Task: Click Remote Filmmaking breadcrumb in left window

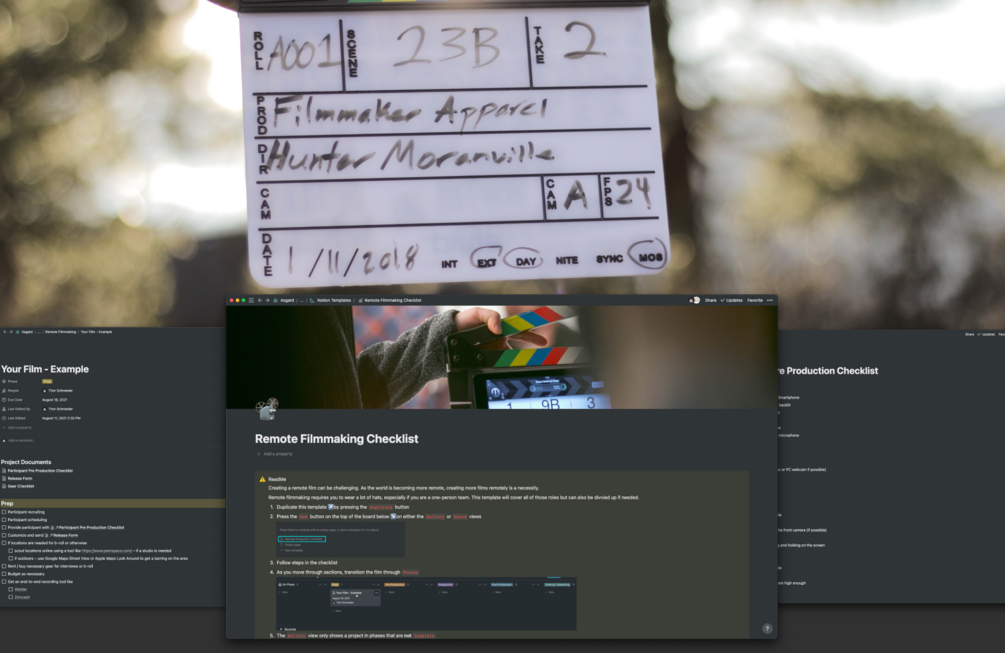Action: coord(60,332)
